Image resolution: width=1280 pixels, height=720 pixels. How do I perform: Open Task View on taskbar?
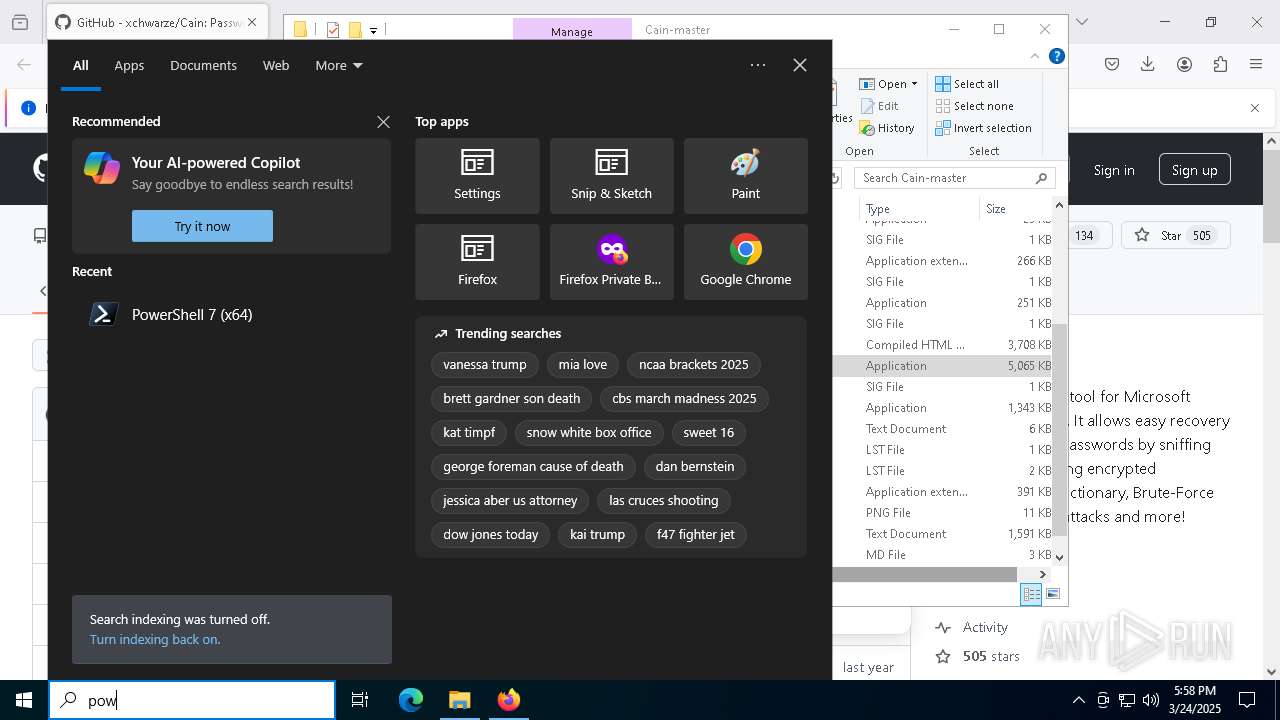360,700
